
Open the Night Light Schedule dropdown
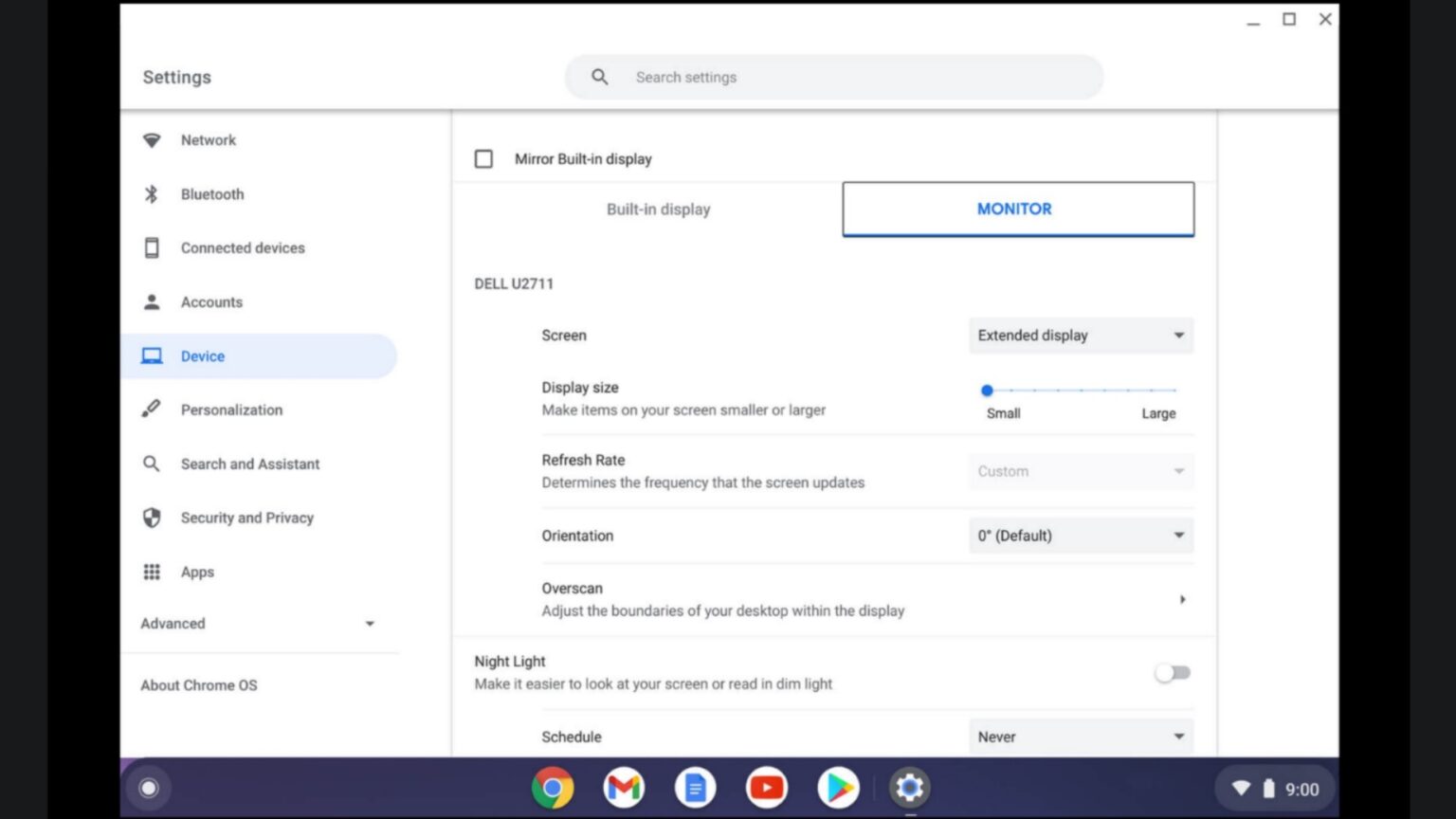coord(1081,737)
